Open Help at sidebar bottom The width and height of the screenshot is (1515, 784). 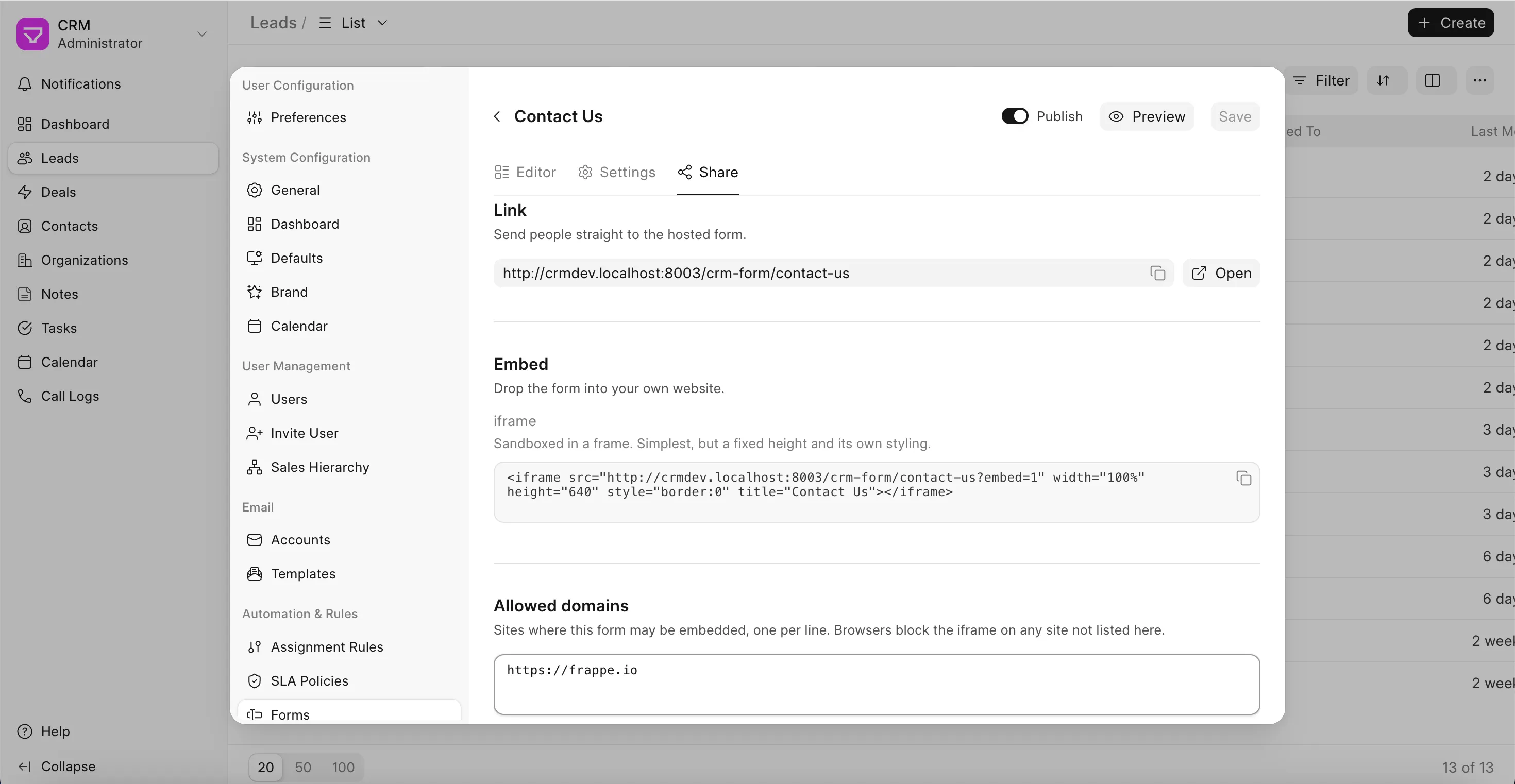point(113,731)
